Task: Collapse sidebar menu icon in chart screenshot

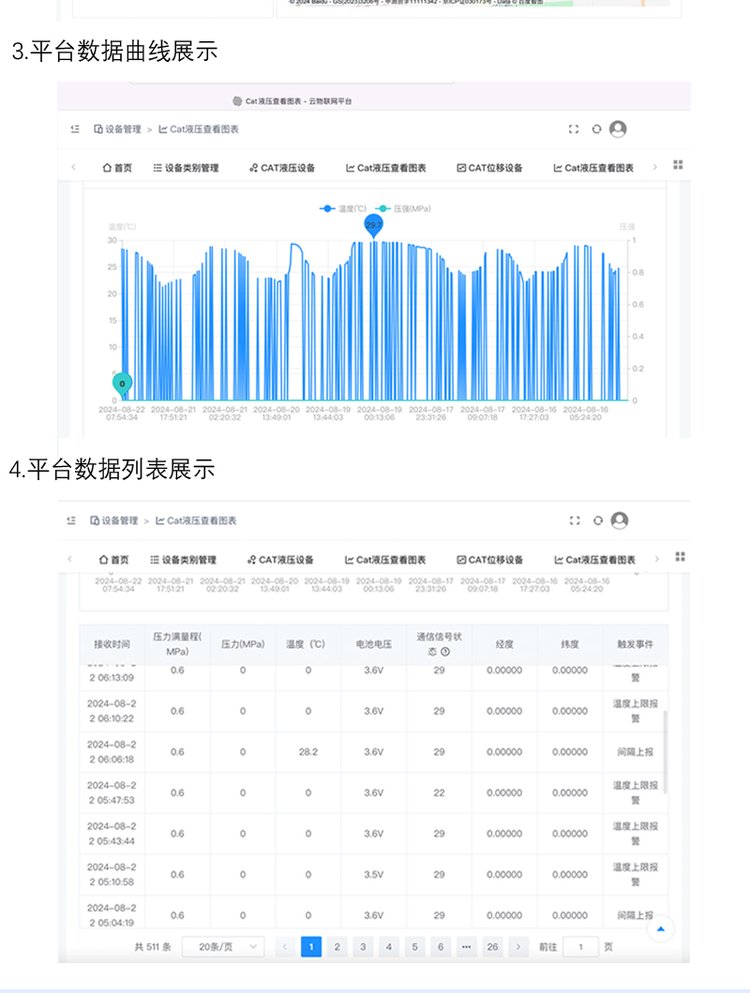Action: (74, 129)
